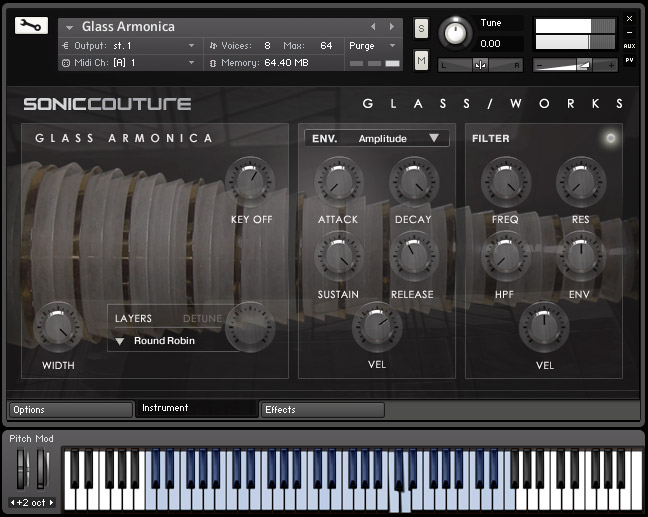This screenshot has width=648, height=517.
Task: Switch to the Instrument tab
Action: (x=197, y=408)
